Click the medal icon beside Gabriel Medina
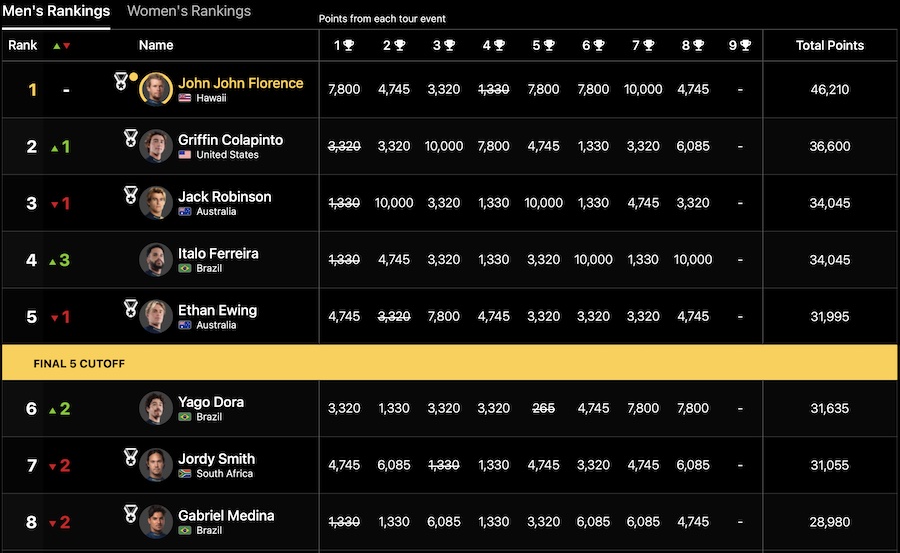 pyautogui.click(x=130, y=513)
